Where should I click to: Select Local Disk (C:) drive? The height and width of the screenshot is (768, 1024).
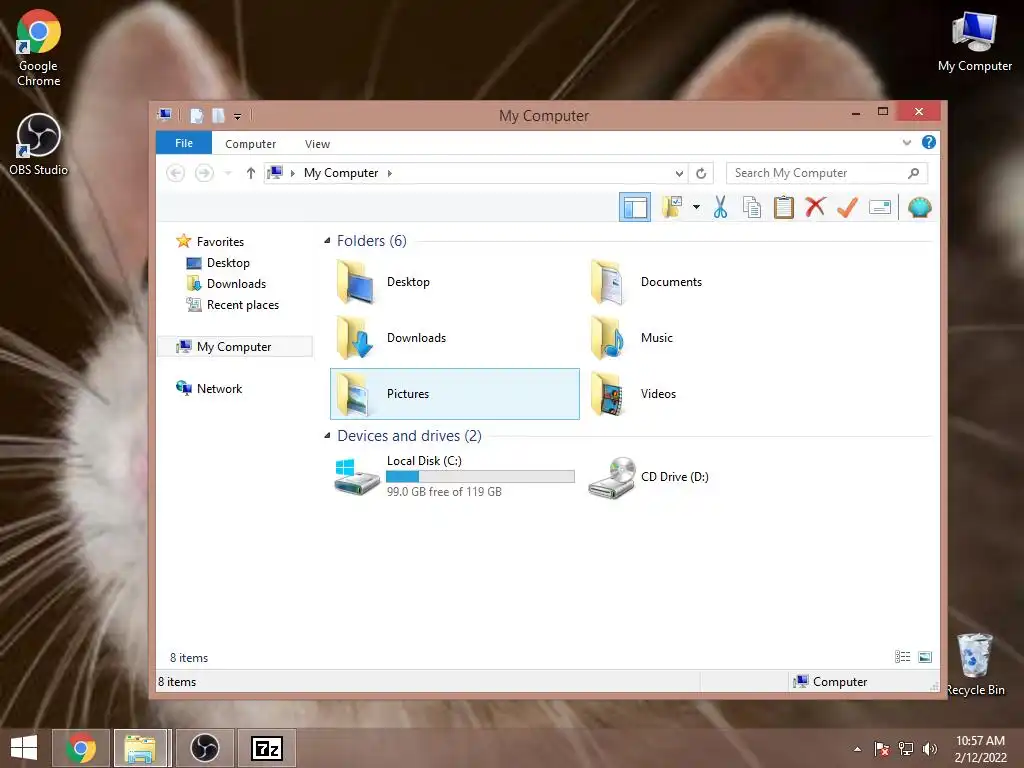(455, 477)
